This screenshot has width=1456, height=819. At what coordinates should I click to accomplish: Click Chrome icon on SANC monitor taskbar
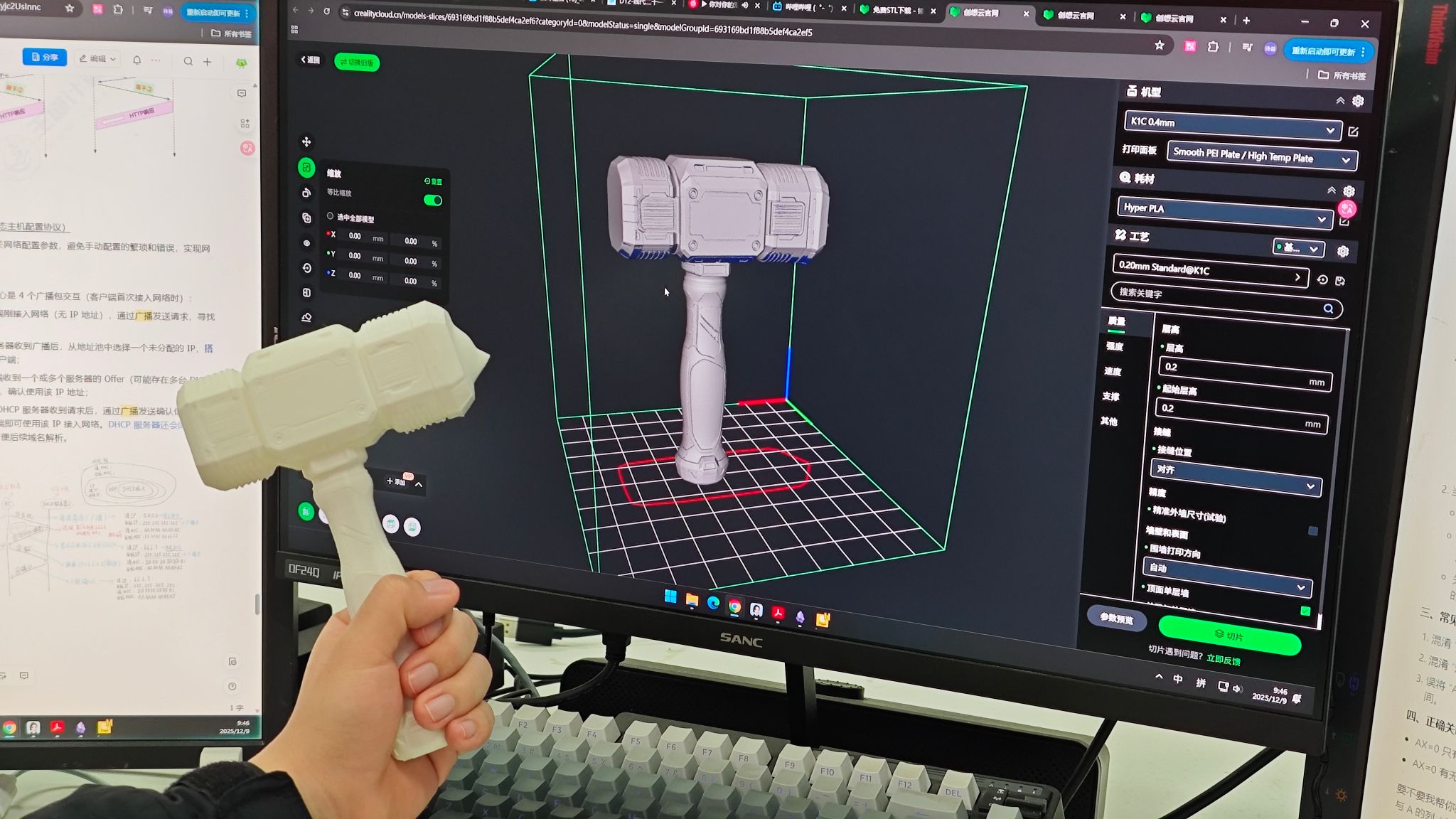point(734,606)
